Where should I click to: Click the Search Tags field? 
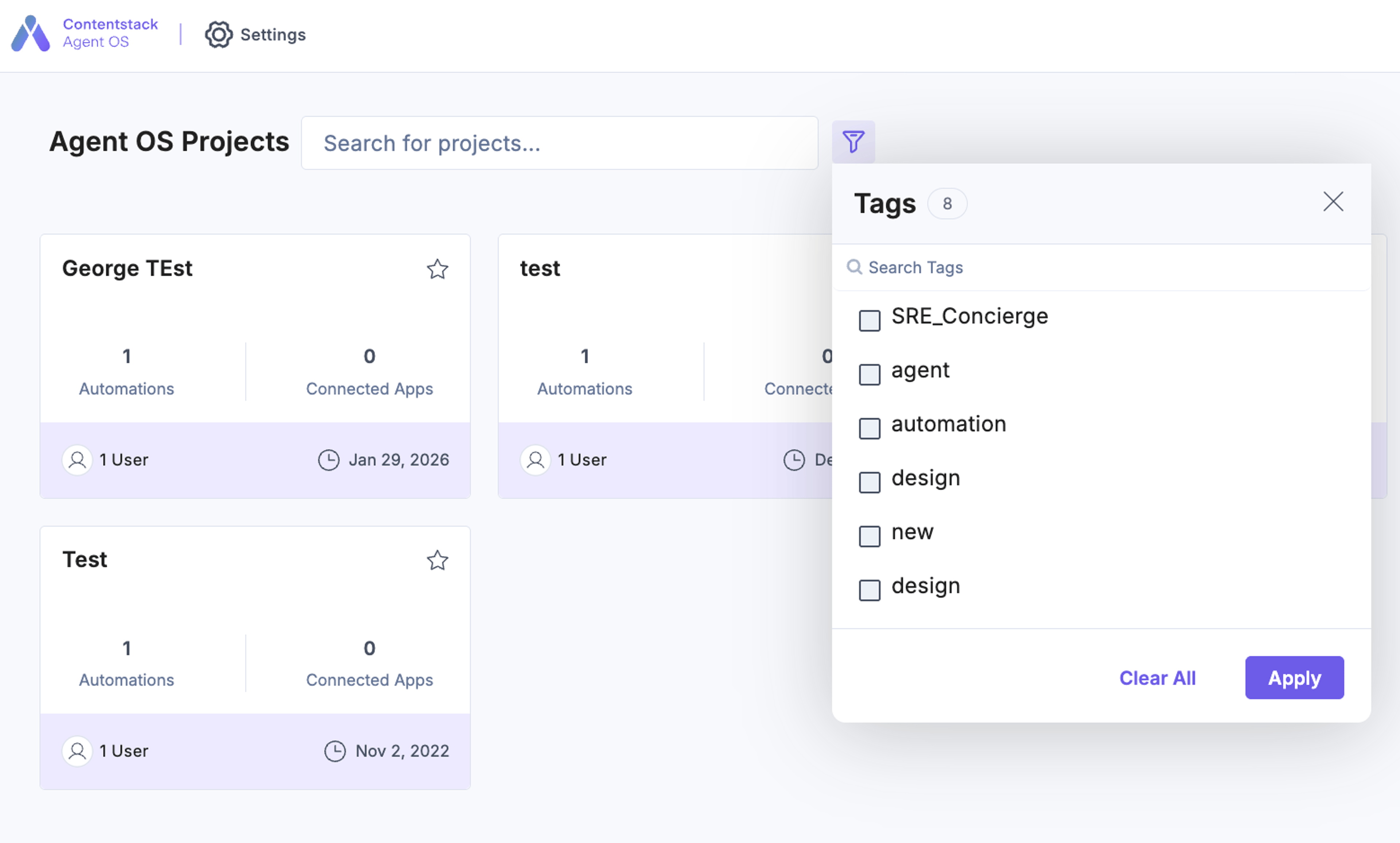point(1101,267)
